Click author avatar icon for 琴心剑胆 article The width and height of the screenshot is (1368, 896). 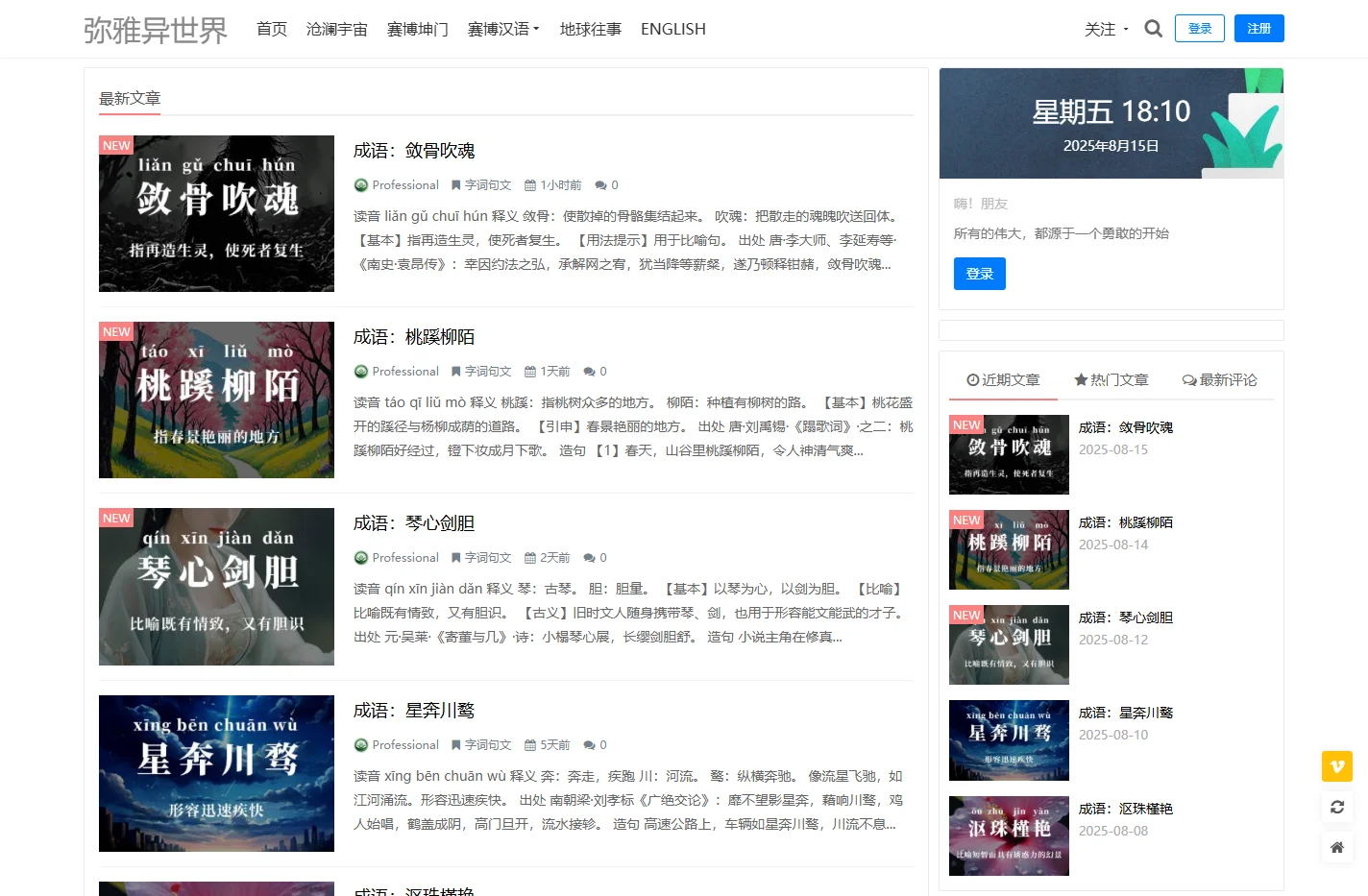click(x=361, y=558)
